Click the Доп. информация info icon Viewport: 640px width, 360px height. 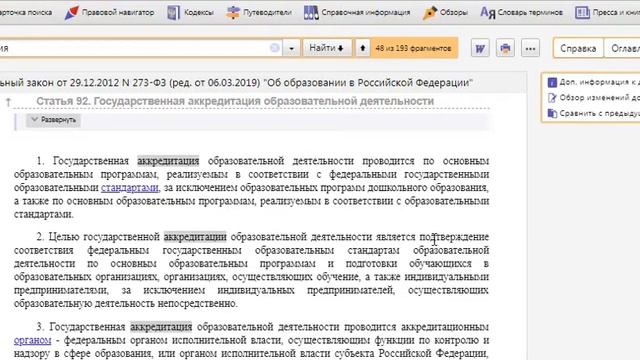pyautogui.click(x=552, y=82)
